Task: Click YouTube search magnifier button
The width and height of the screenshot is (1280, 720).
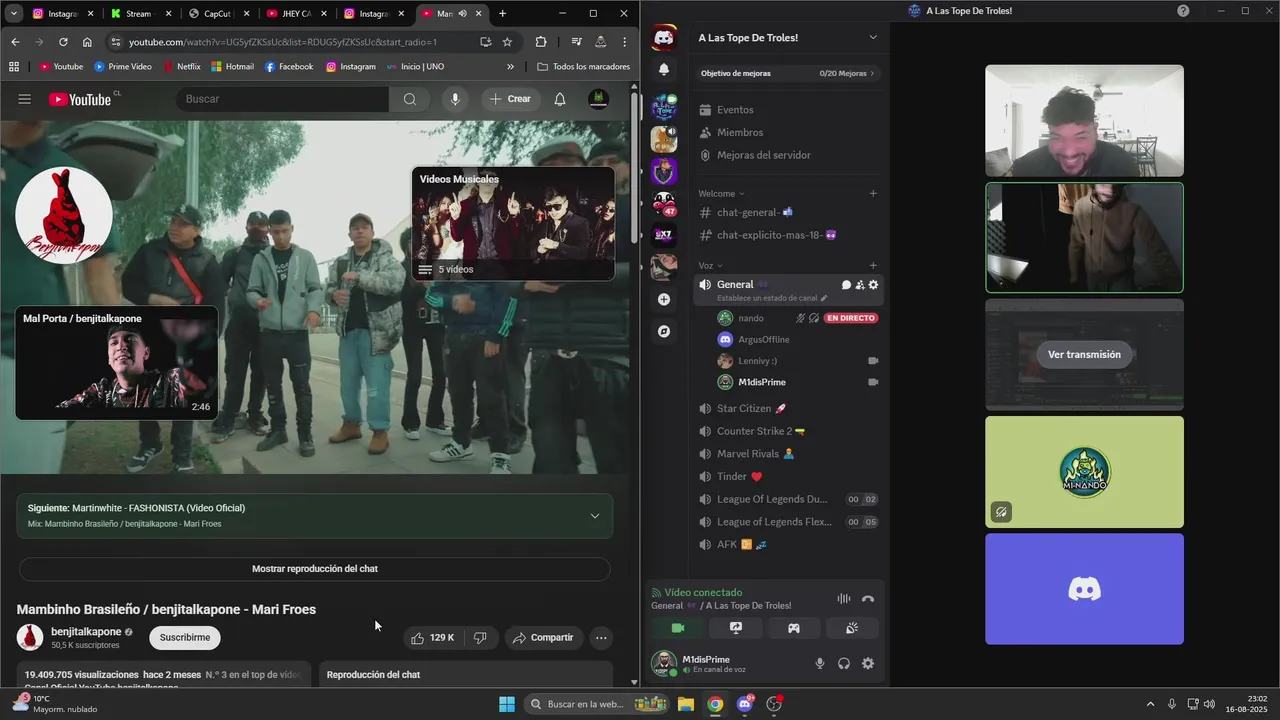Action: pos(410,99)
